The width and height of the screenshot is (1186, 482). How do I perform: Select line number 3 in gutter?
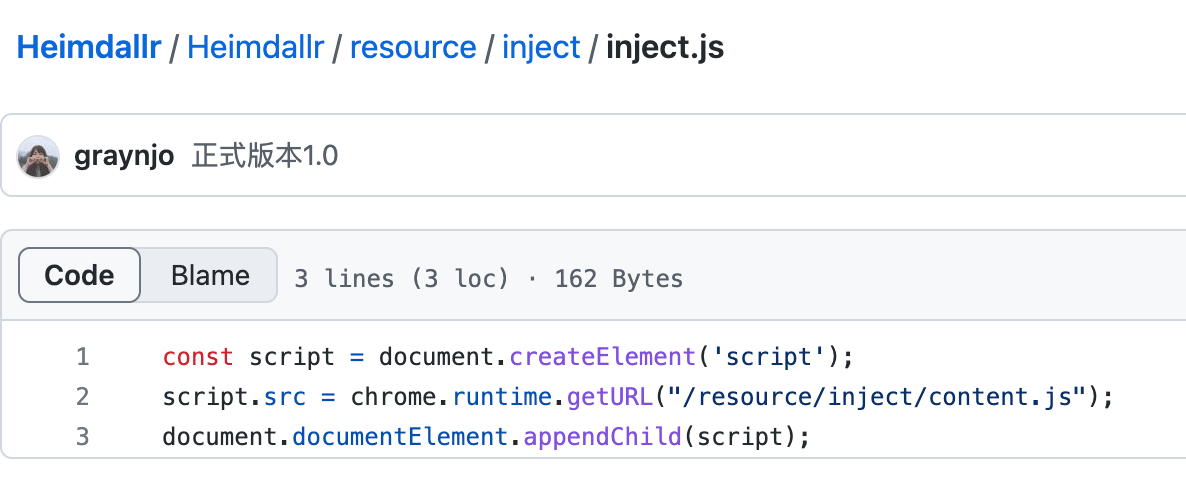[x=82, y=437]
